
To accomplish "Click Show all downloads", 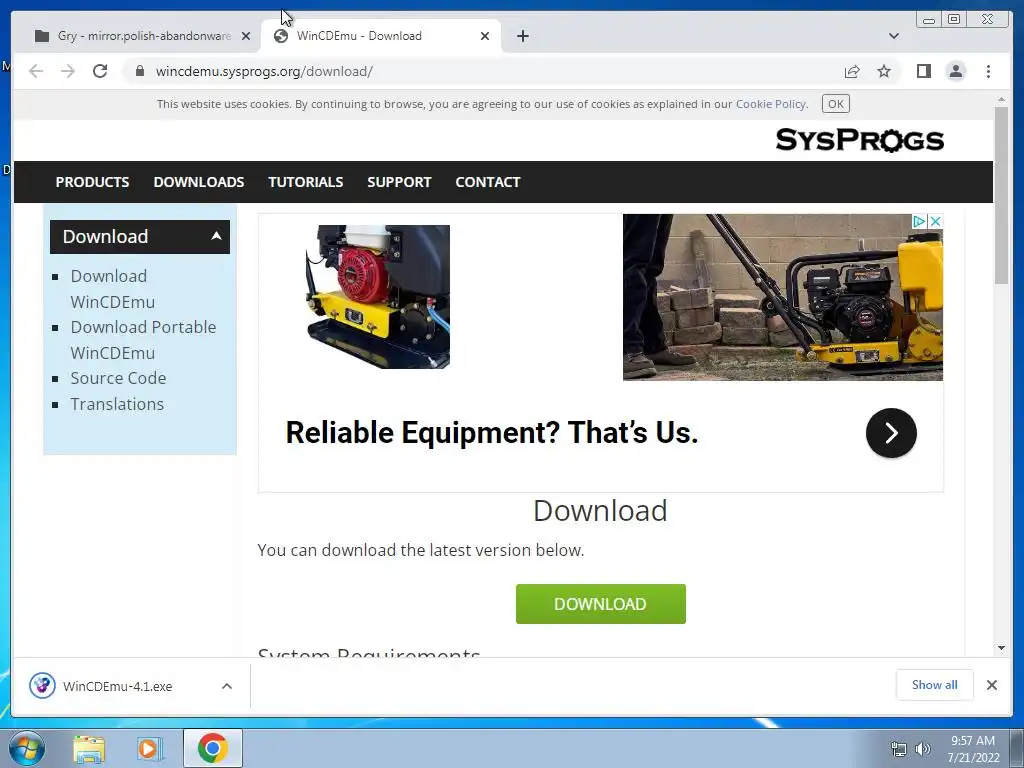I will tap(935, 684).
